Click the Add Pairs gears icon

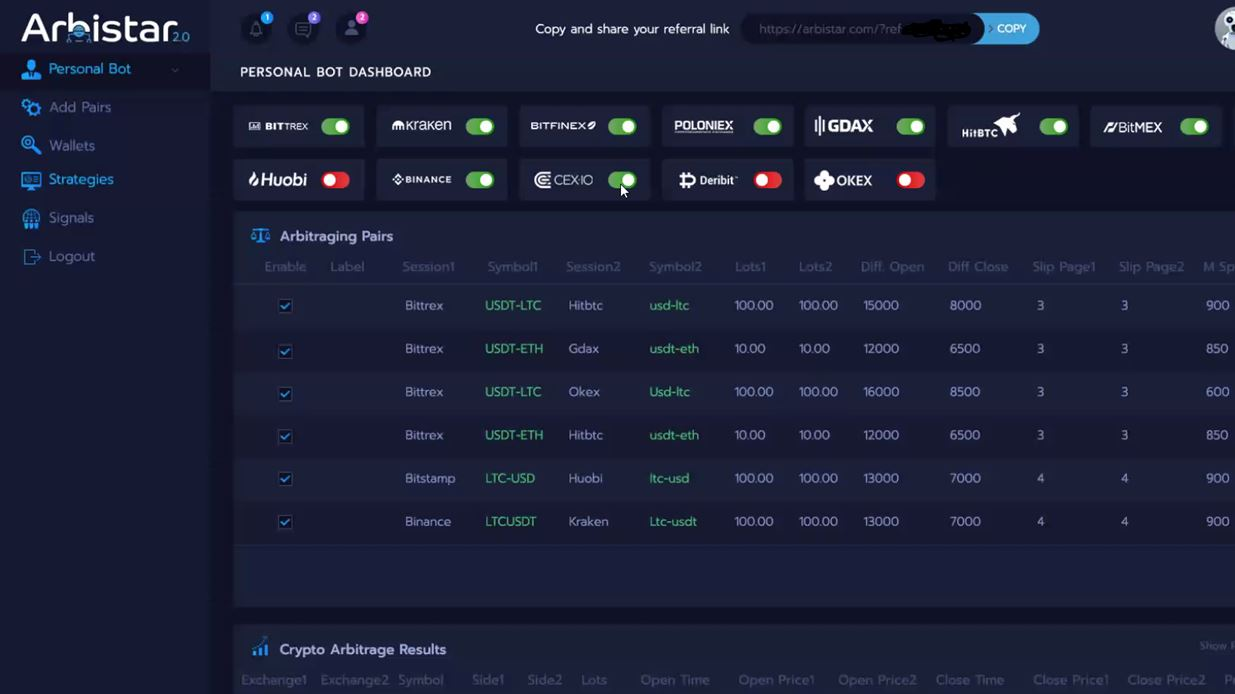(x=31, y=107)
